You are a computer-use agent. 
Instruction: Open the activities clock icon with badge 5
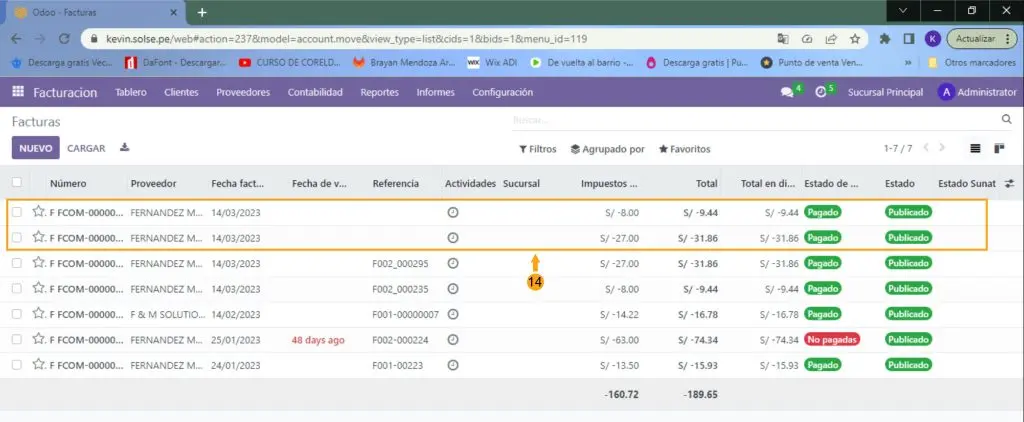pos(821,92)
